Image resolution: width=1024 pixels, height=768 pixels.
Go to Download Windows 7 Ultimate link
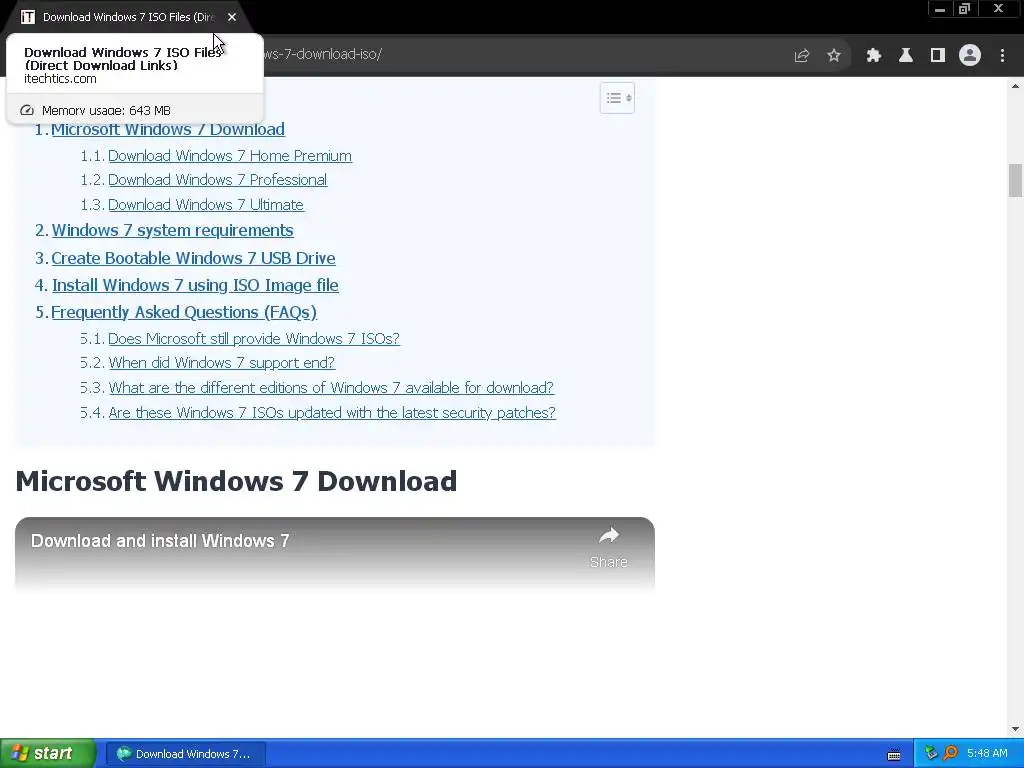tap(206, 204)
